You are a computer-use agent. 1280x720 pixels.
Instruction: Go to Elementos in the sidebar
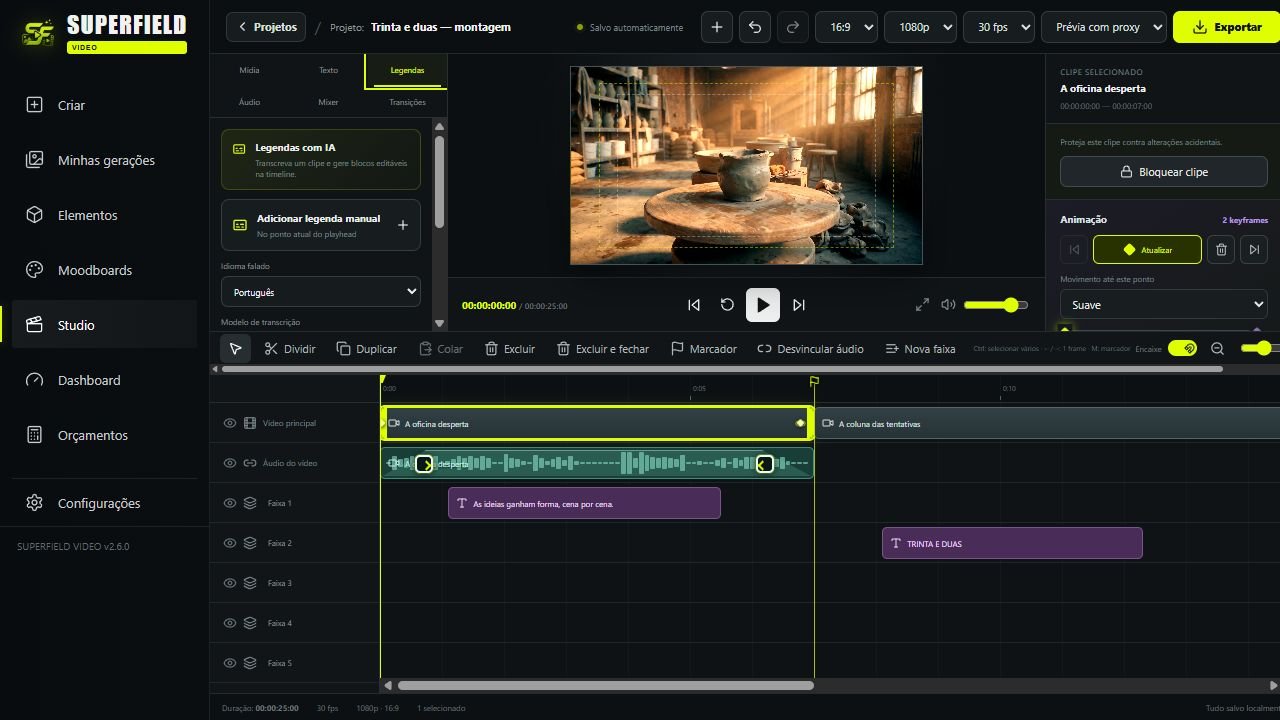(x=104, y=215)
